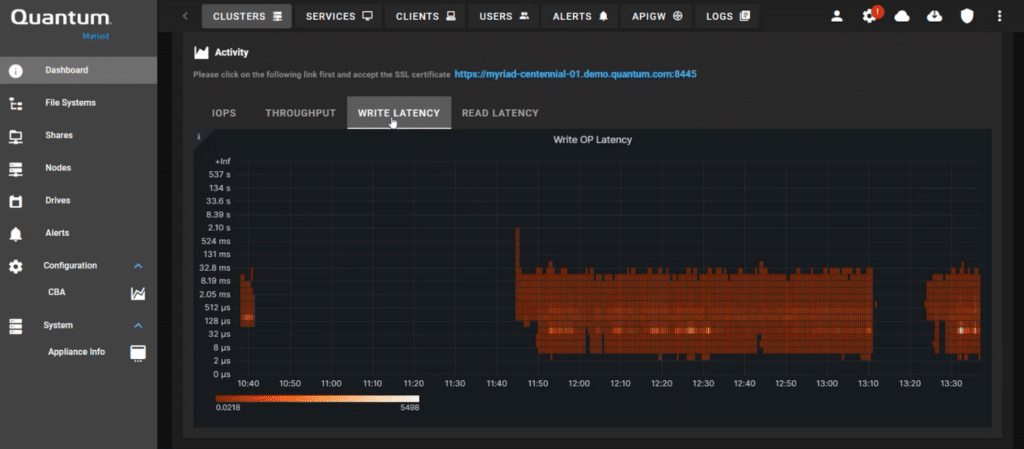Switch to the LOGS tab

pos(728,16)
